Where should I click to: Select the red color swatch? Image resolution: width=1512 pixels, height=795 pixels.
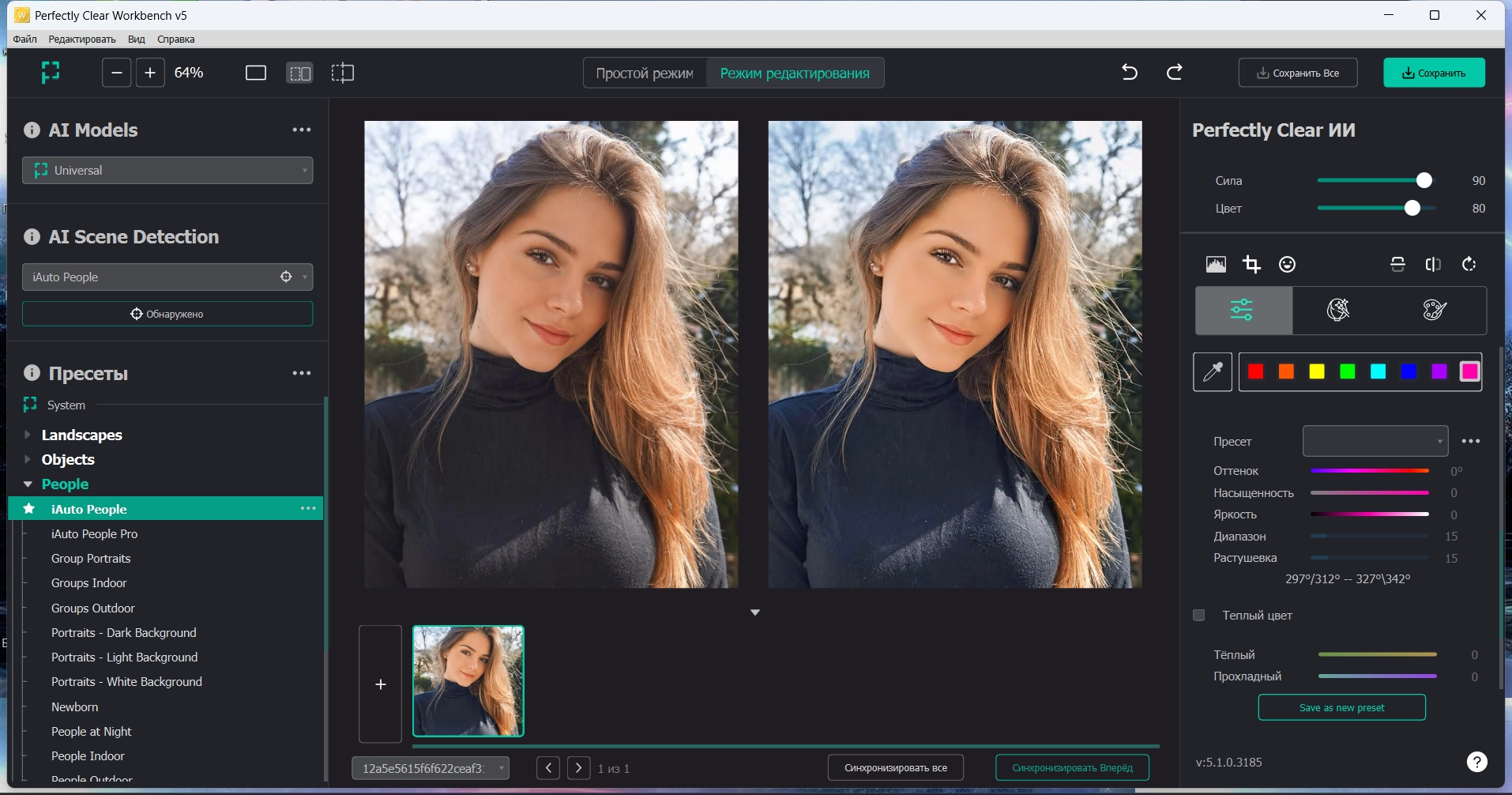click(x=1256, y=371)
